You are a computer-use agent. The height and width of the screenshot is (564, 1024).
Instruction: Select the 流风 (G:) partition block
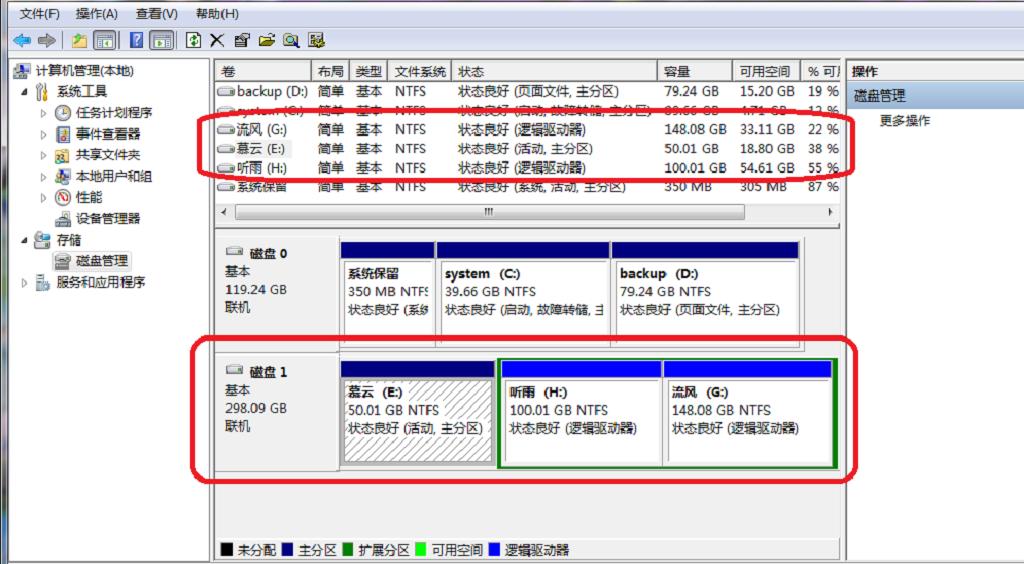tap(748, 413)
